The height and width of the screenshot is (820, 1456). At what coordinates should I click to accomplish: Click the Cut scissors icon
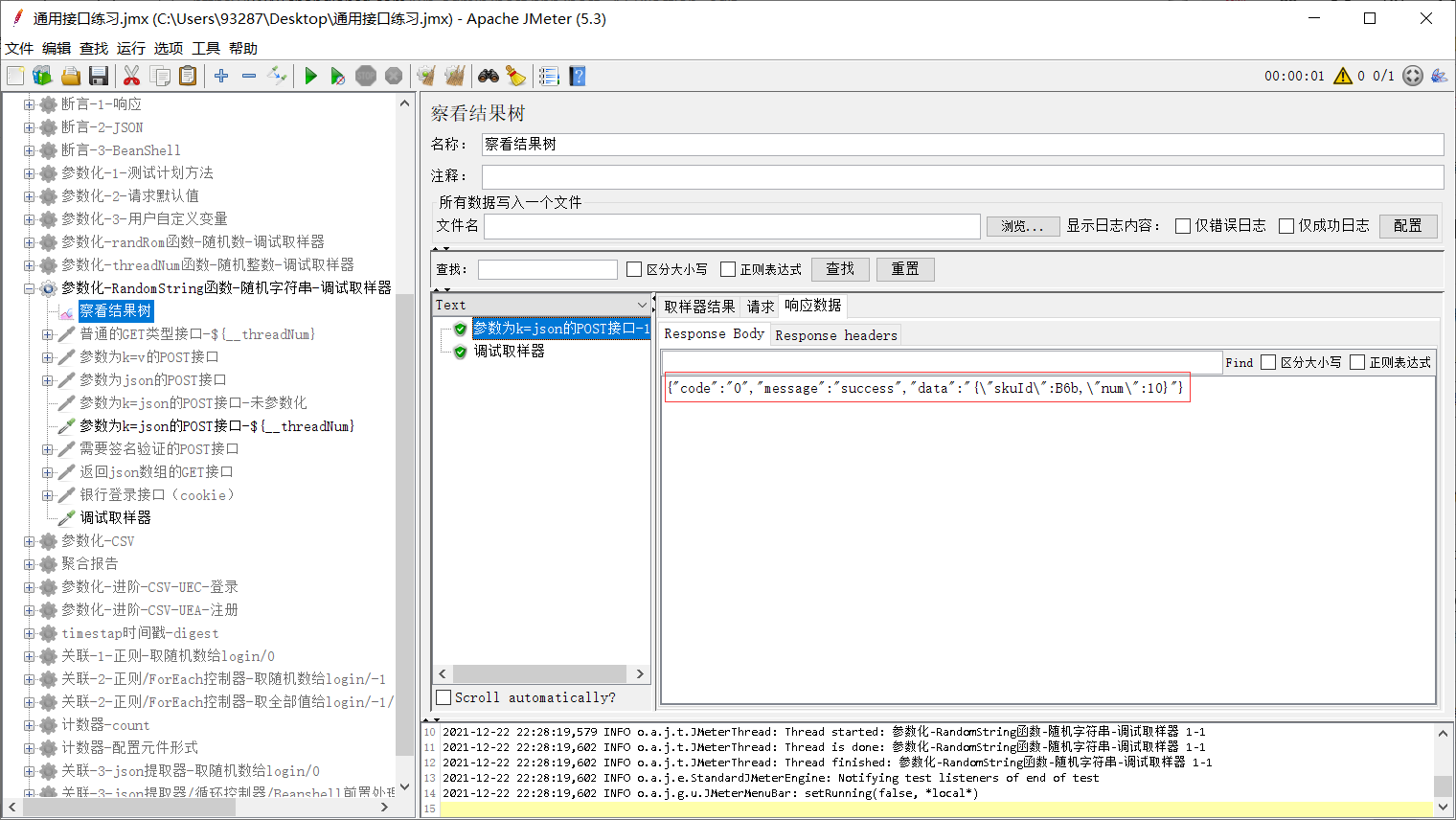[132, 76]
